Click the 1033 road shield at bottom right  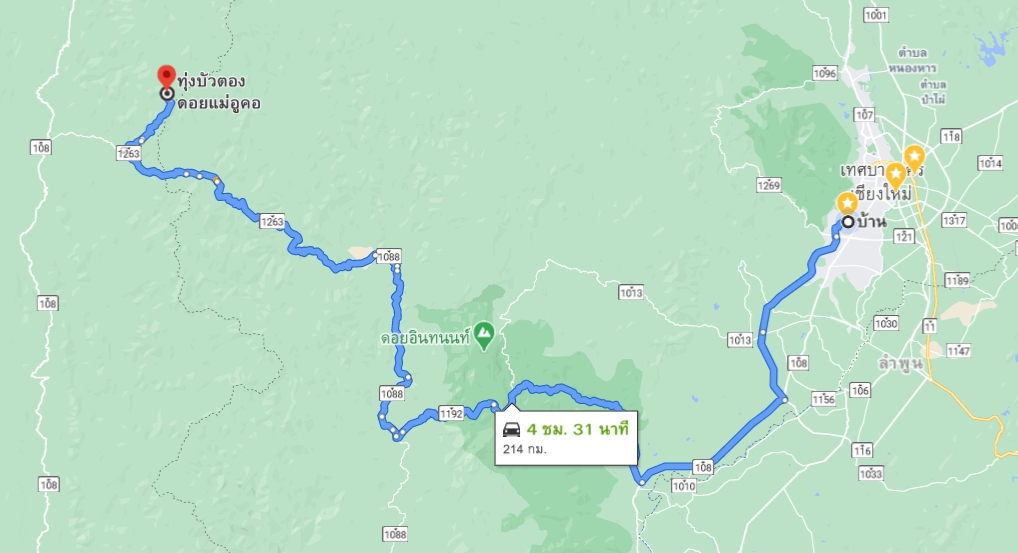tap(871, 474)
